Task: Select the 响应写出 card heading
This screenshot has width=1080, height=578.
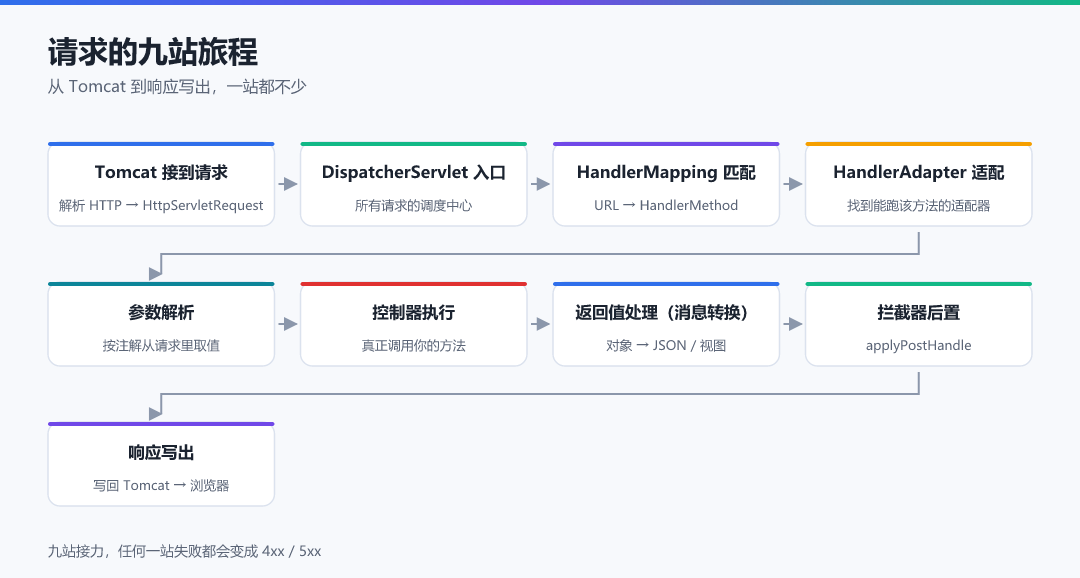Action: (161, 453)
